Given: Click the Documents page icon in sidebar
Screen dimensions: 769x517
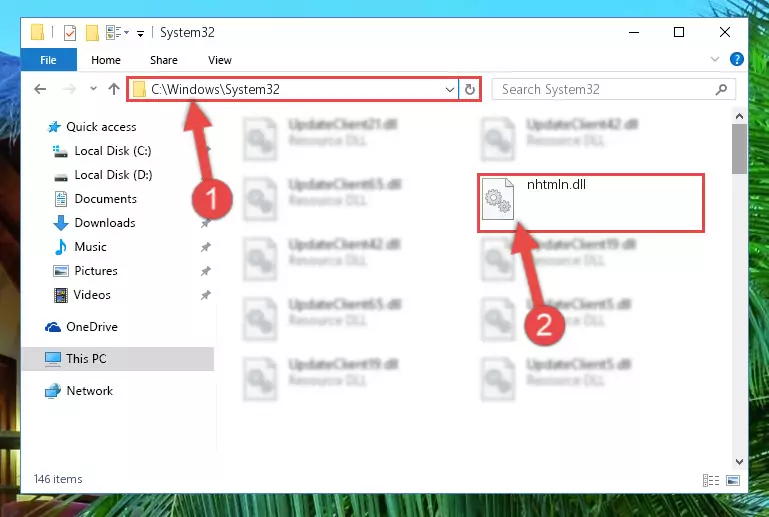Looking at the screenshot, I should pos(61,199).
